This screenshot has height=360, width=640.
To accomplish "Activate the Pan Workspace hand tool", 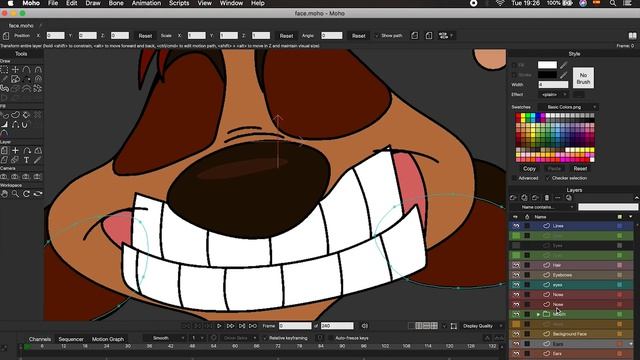I will coord(4,194).
